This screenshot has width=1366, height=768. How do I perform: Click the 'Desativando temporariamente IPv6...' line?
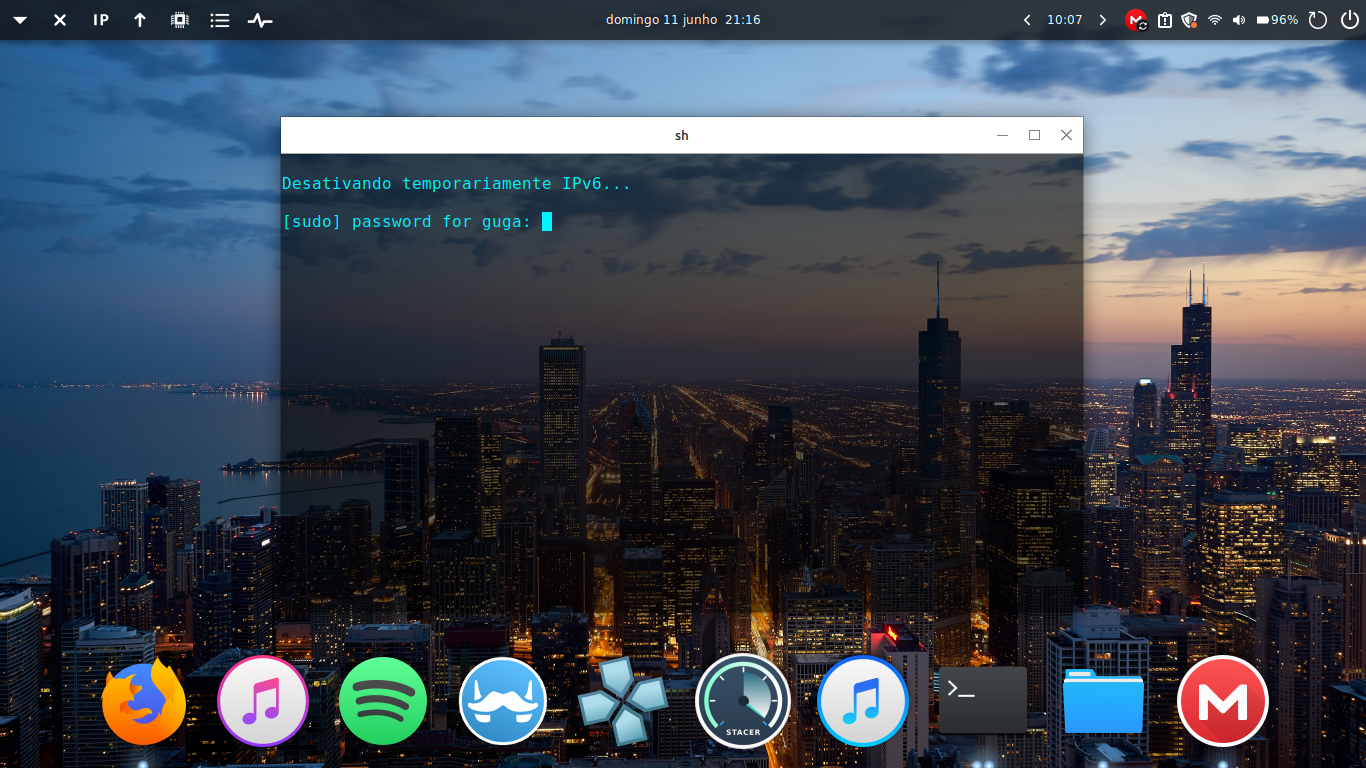(x=456, y=184)
